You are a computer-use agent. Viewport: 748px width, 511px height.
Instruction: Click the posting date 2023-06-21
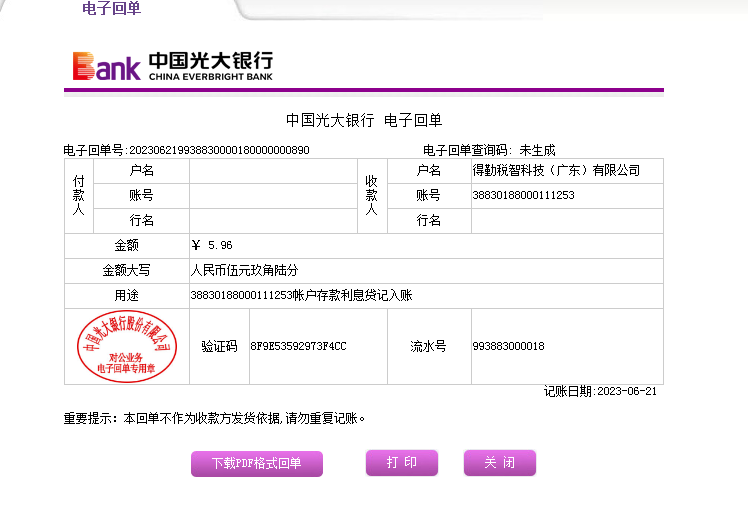627,391
